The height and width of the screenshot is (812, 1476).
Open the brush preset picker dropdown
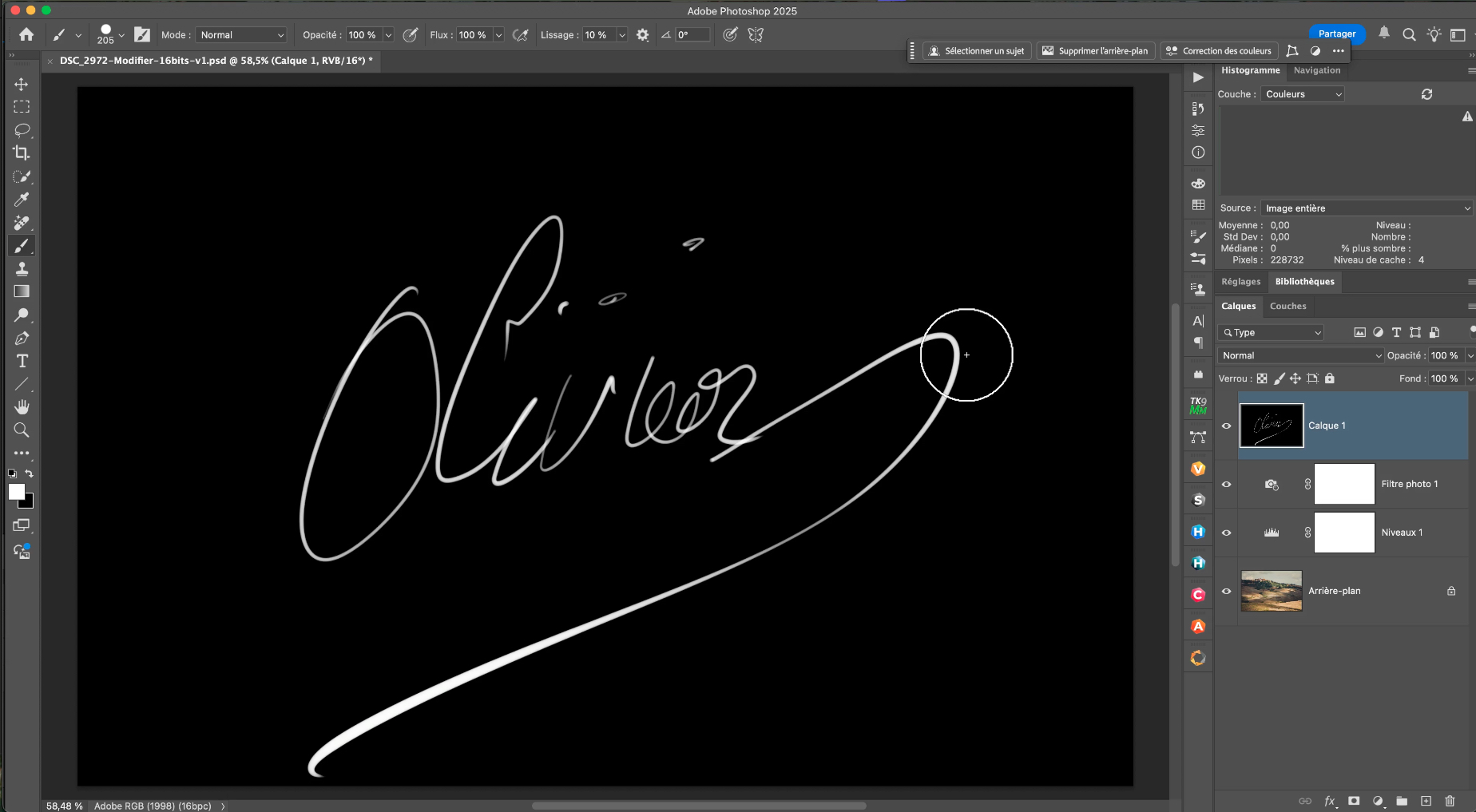pos(121,35)
